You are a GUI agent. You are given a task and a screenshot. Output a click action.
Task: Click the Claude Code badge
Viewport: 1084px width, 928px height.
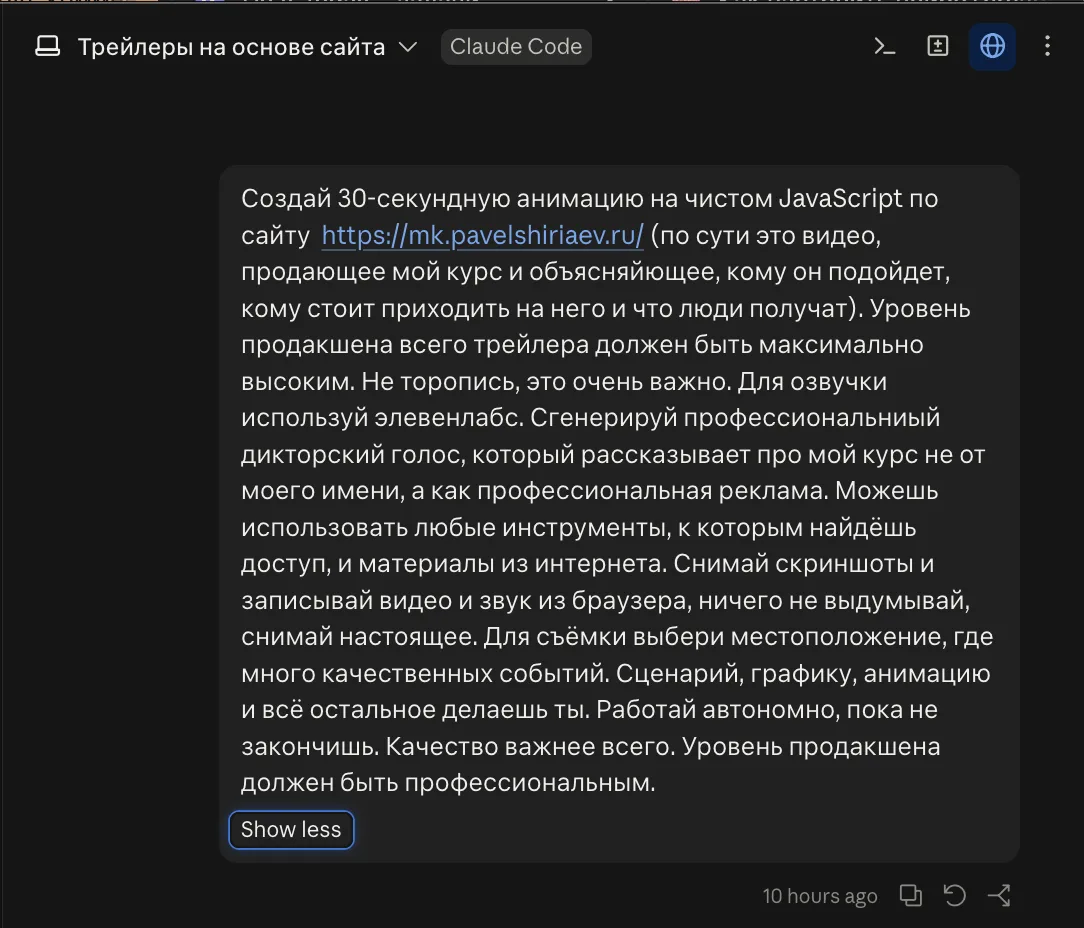tap(516, 46)
